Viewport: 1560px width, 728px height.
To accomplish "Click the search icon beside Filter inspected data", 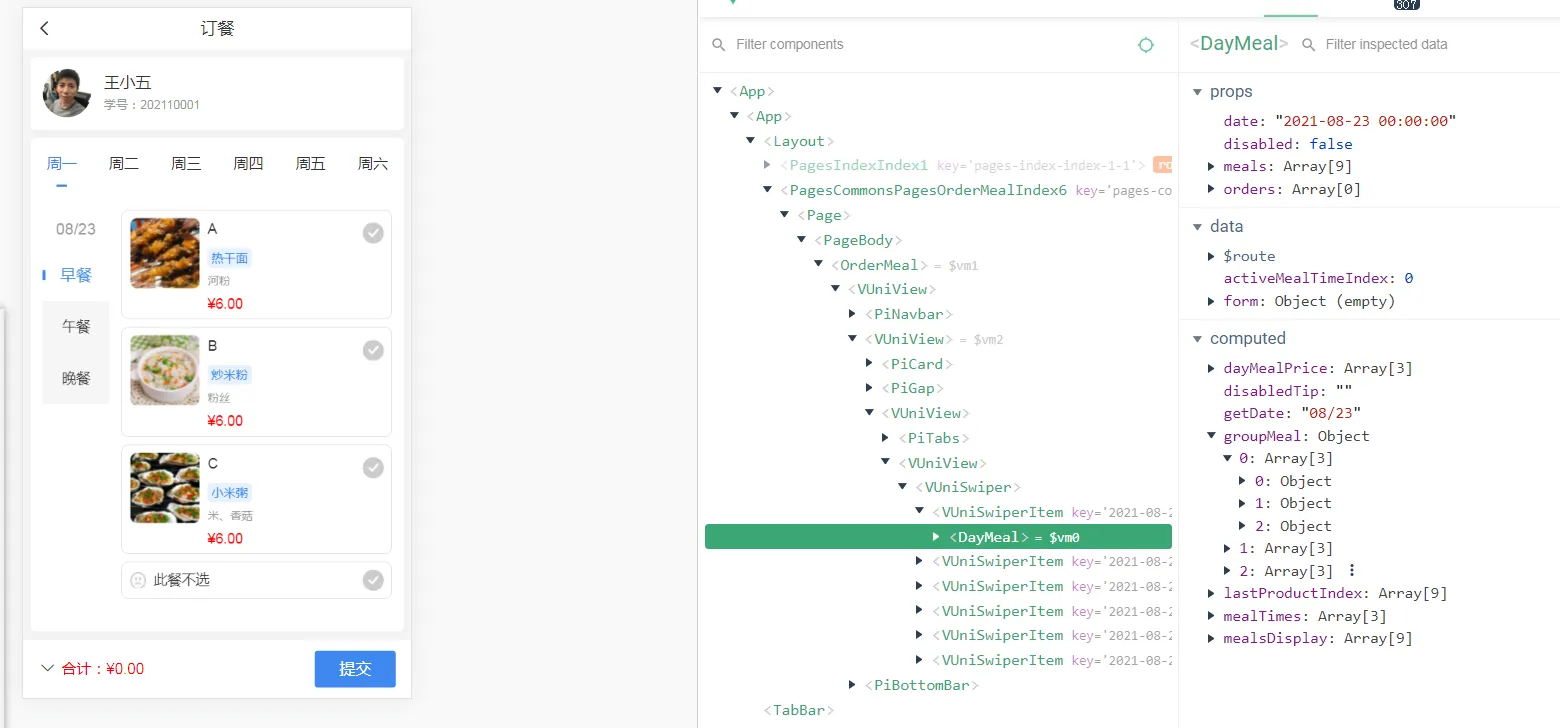I will [1308, 45].
